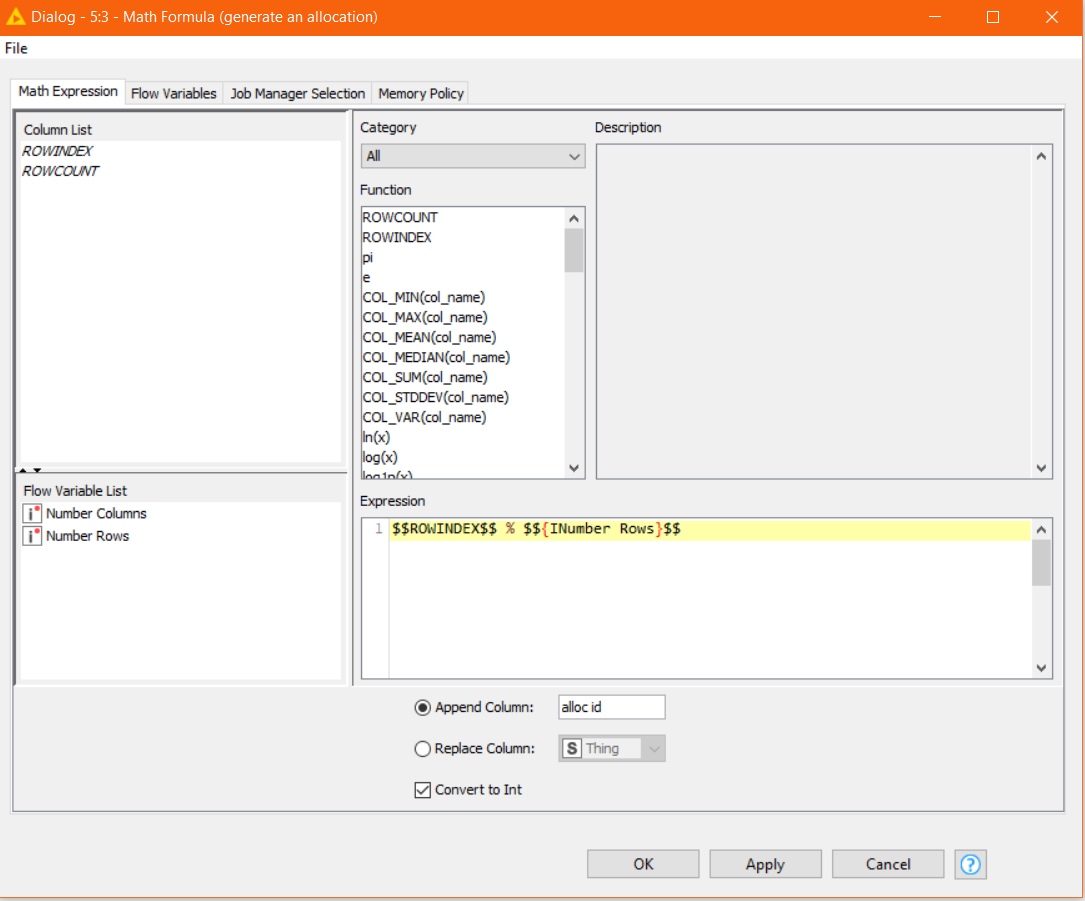Select Number Rows flow variable

(x=87, y=536)
